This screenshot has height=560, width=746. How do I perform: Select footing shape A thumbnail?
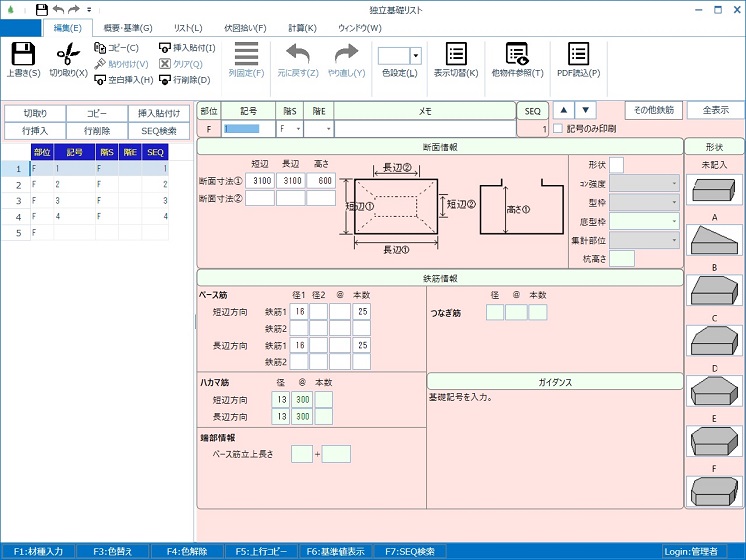[x=714, y=240]
